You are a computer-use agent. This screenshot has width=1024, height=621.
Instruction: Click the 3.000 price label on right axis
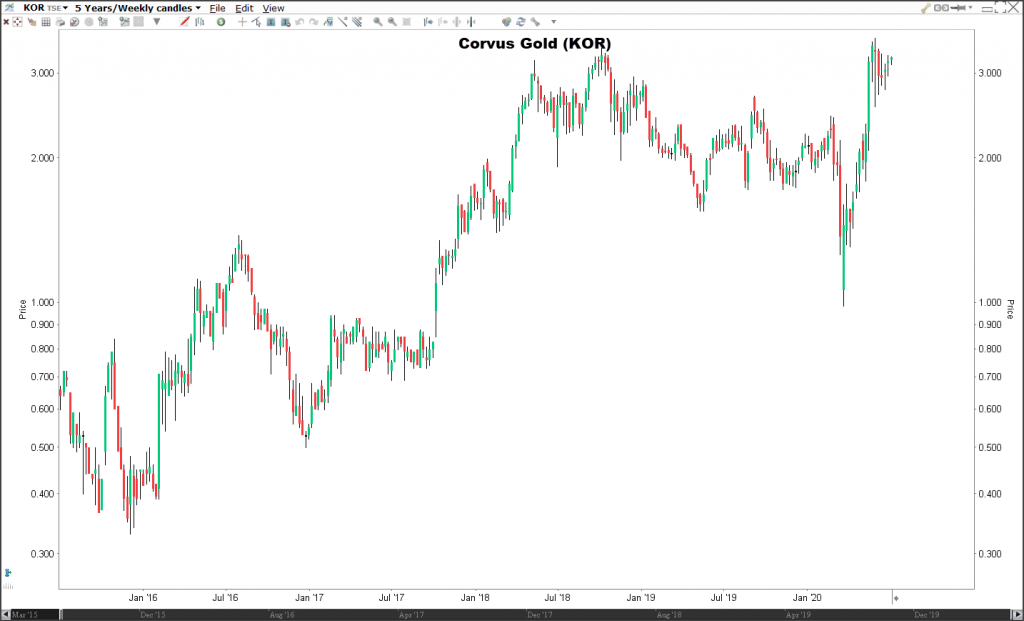pyautogui.click(x=989, y=73)
